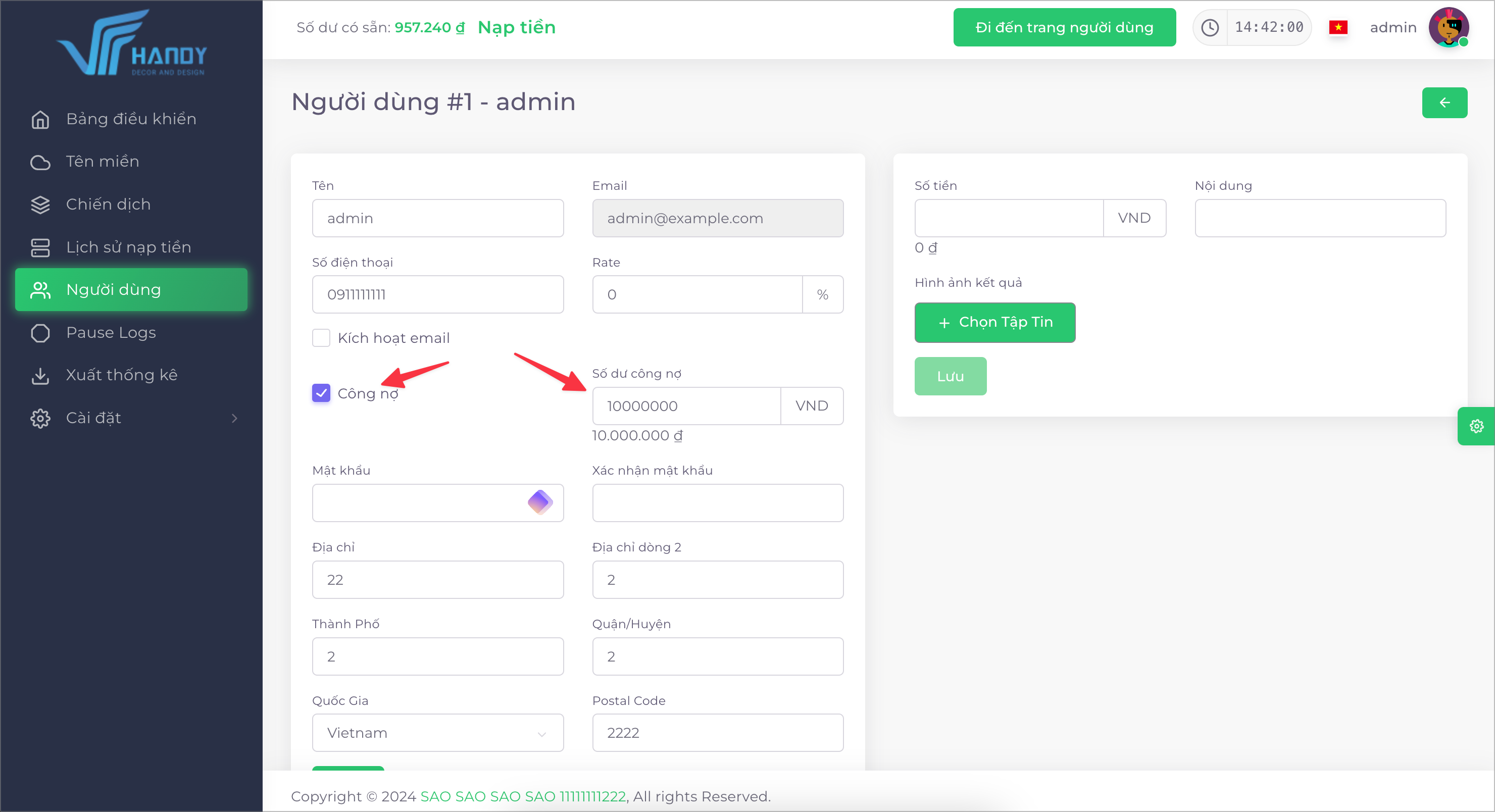1495x812 pixels.
Task: Click the Tên input field
Action: [437, 218]
